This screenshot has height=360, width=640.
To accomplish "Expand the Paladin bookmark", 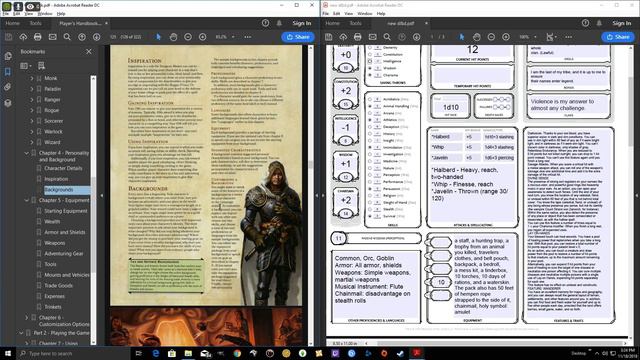I will (32, 89).
